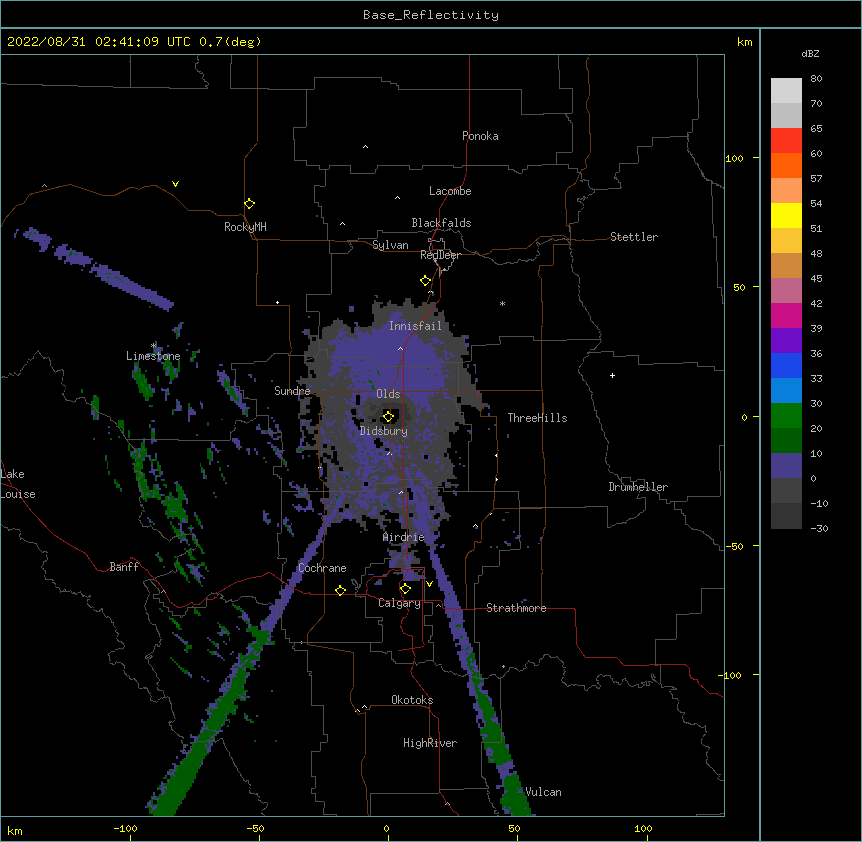This screenshot has height=842, width=862.
Task: Click the Cochrane town label
Action: tap(322, 568)
